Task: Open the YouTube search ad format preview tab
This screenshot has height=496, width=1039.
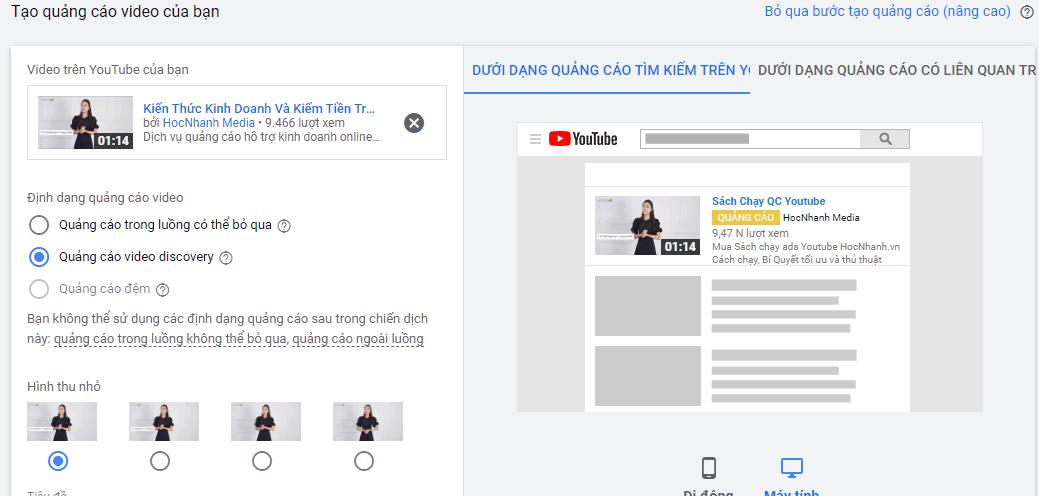Action: coord(610,71)
